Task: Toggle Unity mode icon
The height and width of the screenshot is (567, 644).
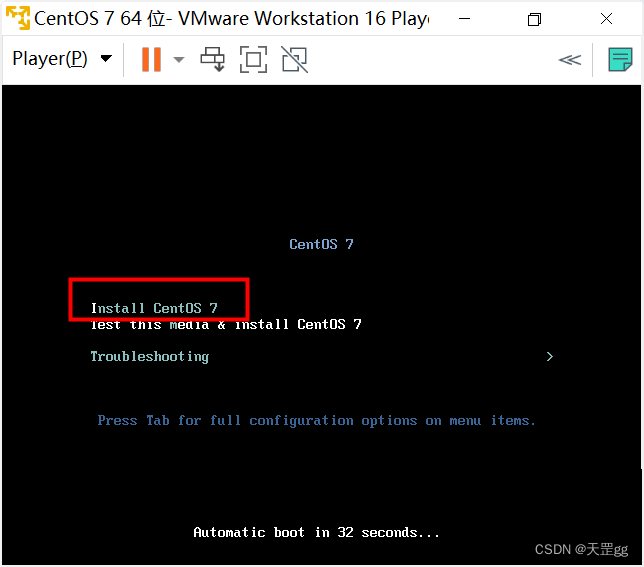Action: [x=294, y=60]
